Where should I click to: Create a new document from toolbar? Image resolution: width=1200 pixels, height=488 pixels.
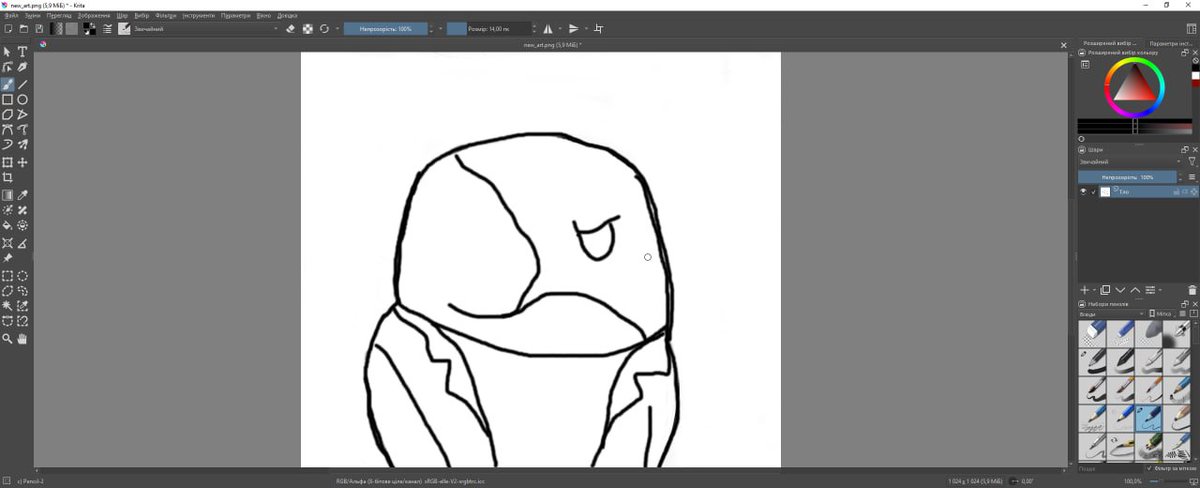[x=8, y=29]
